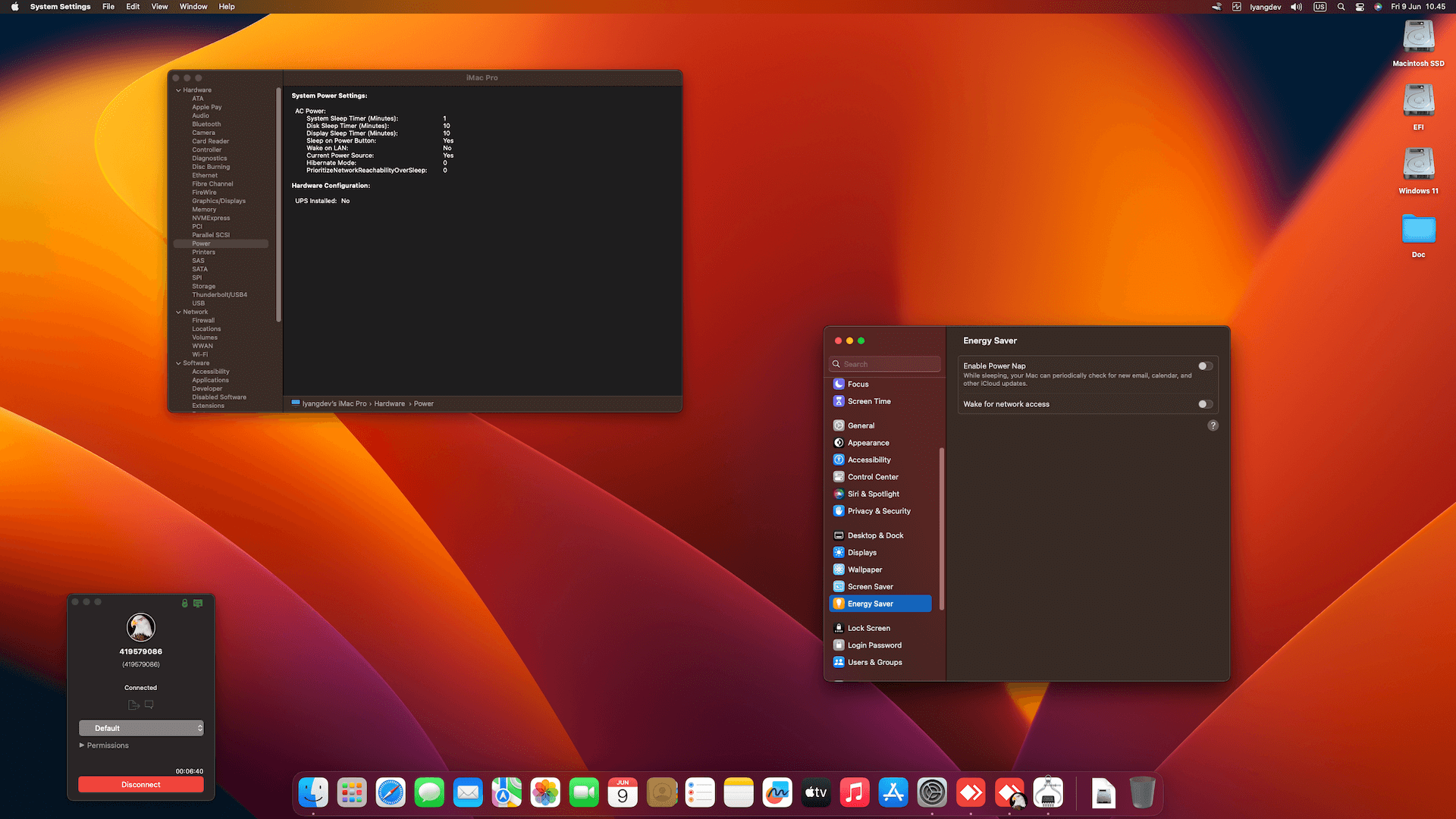
Task: Collapse the Hardware tree section
Action: pos(179,90)
